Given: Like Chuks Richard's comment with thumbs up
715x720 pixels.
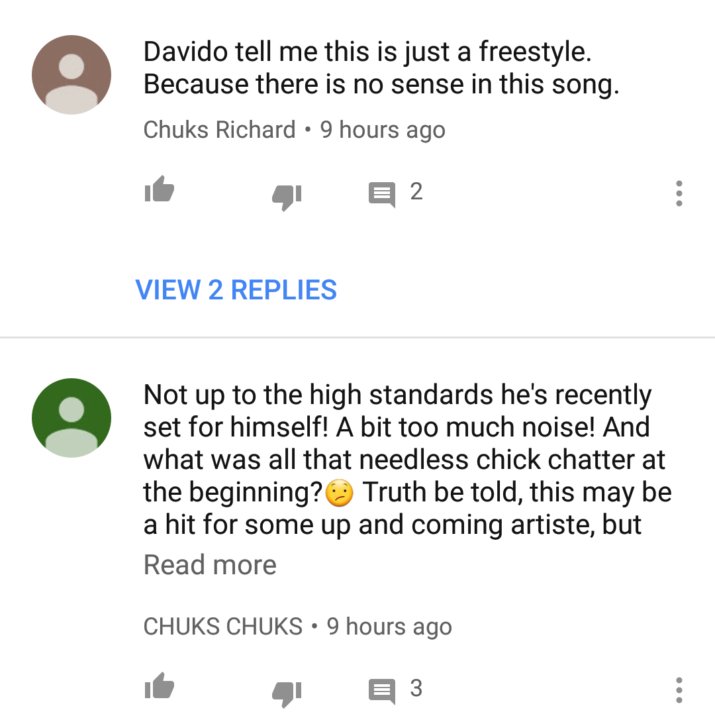Looking at the screenshot, I should pyautogui.click(x=159, y=189).
